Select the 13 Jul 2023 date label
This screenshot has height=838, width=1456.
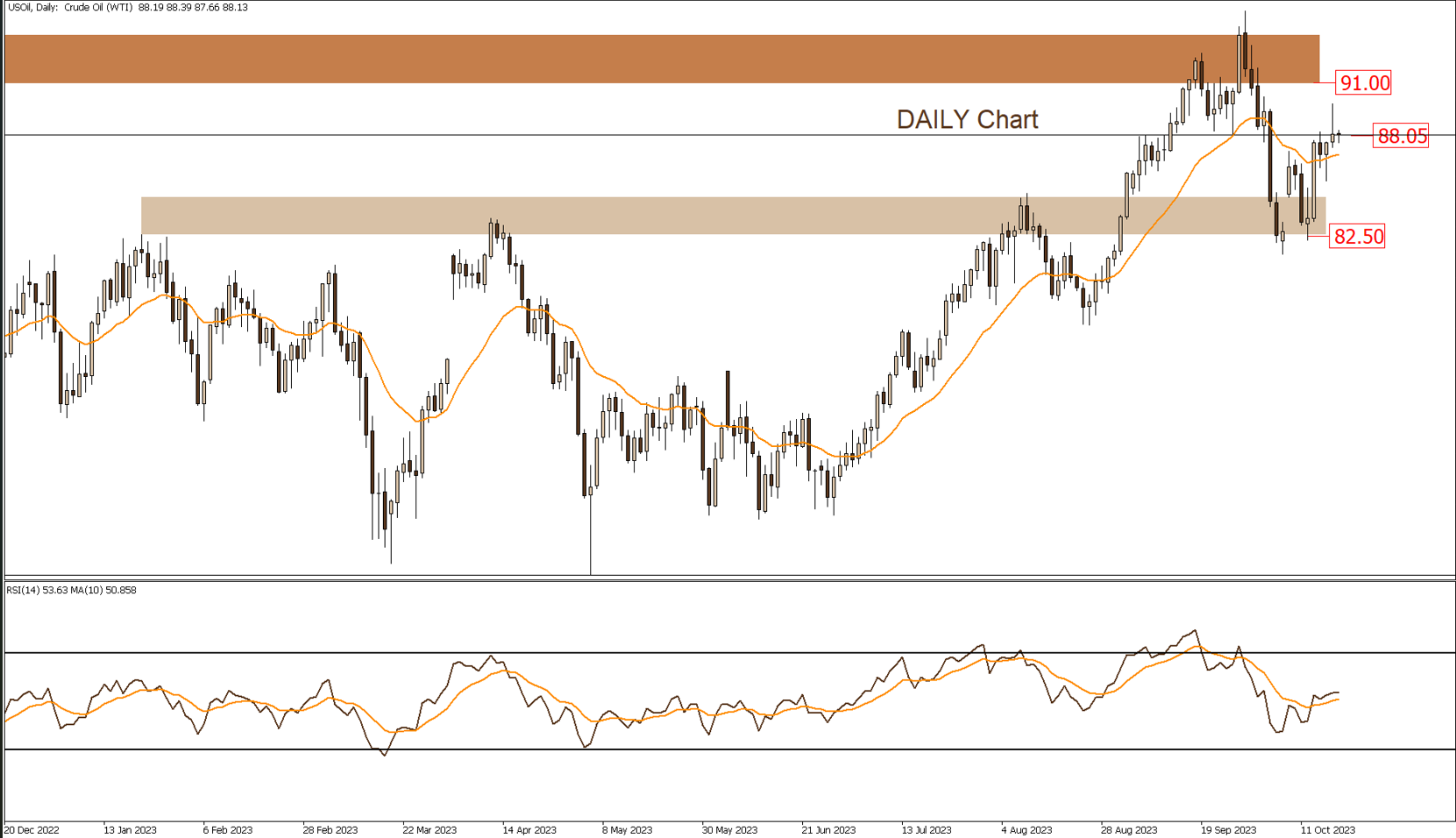(x=927, y=829)
